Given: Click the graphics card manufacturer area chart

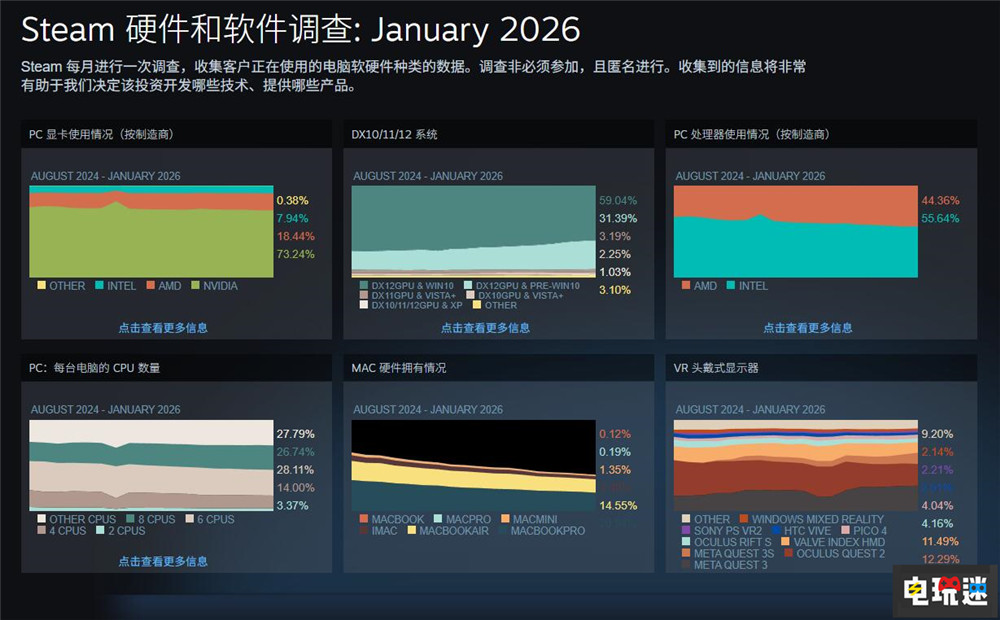Looking at the screenshot, I should pos(151,232).
